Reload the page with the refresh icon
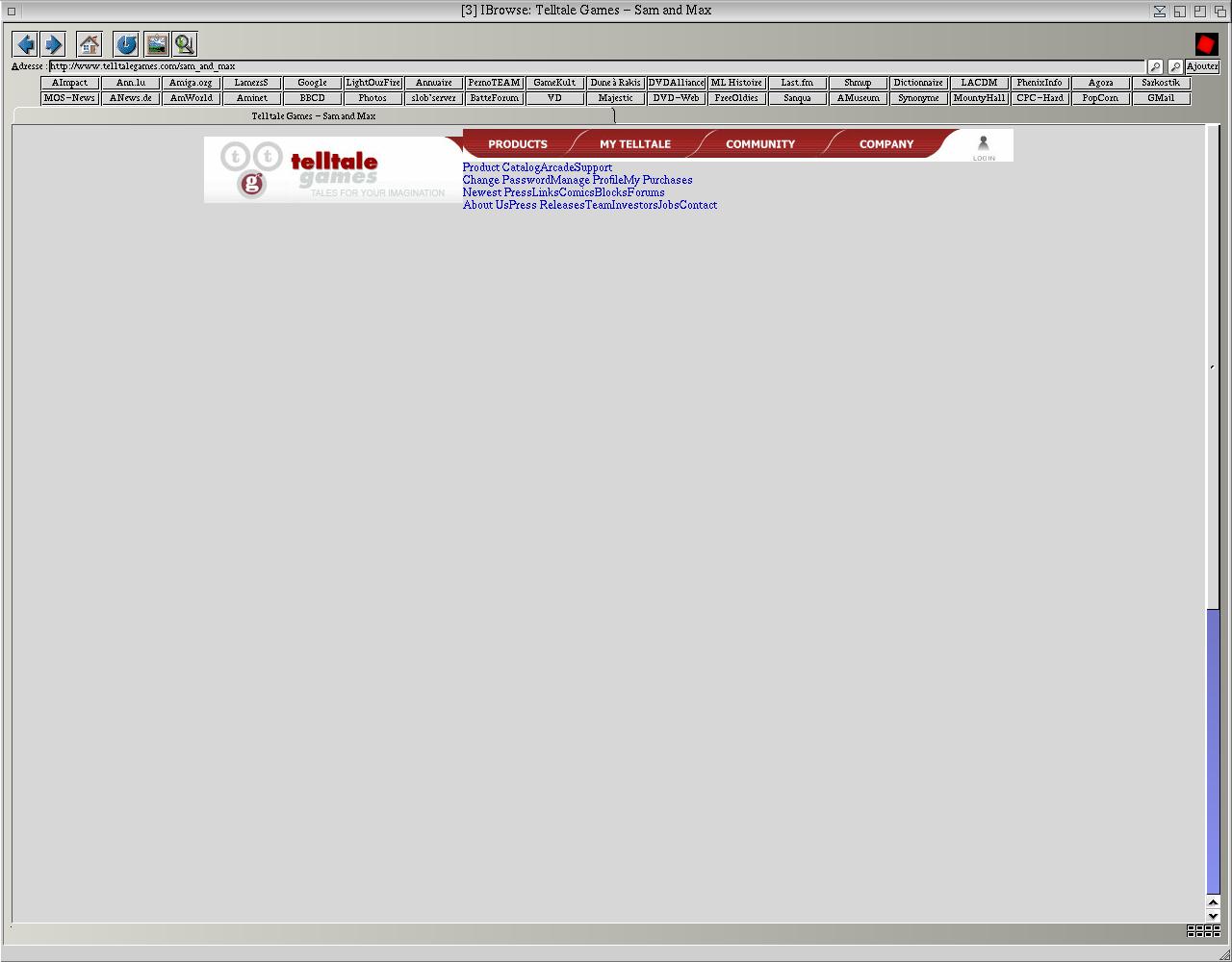 coord(126,44)
